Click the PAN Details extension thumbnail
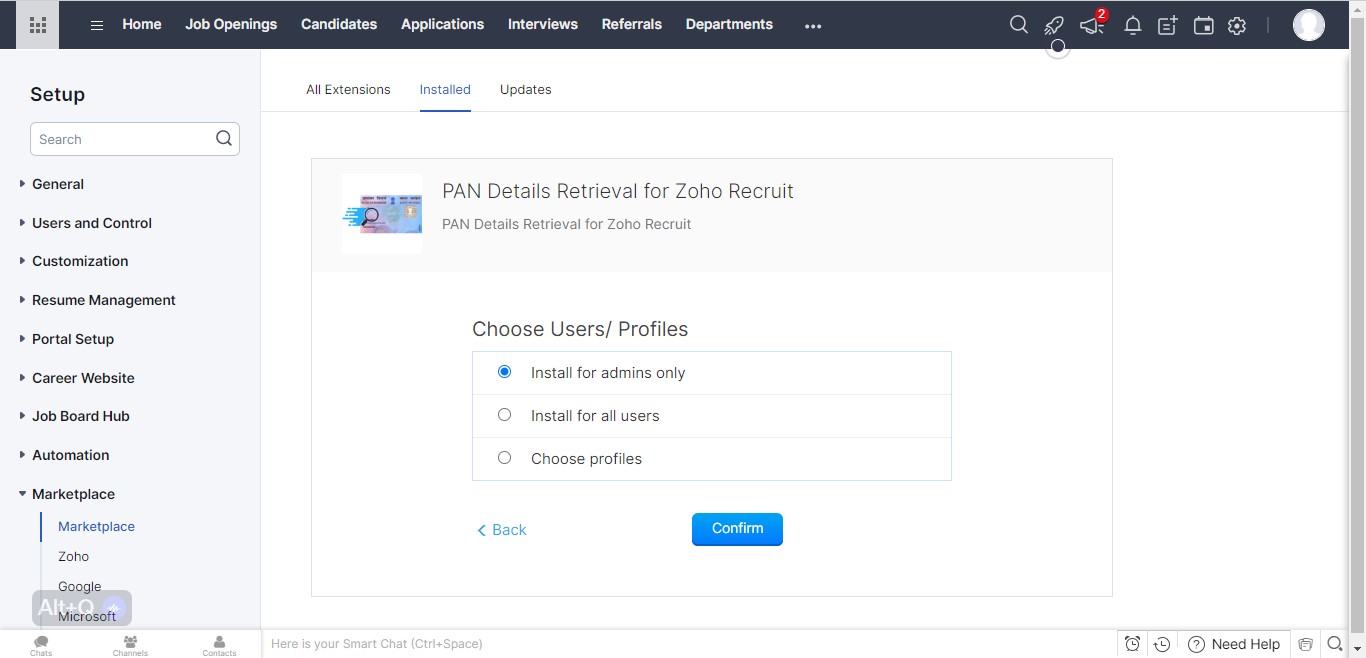 pyautogui.click(x=382, y=214)
